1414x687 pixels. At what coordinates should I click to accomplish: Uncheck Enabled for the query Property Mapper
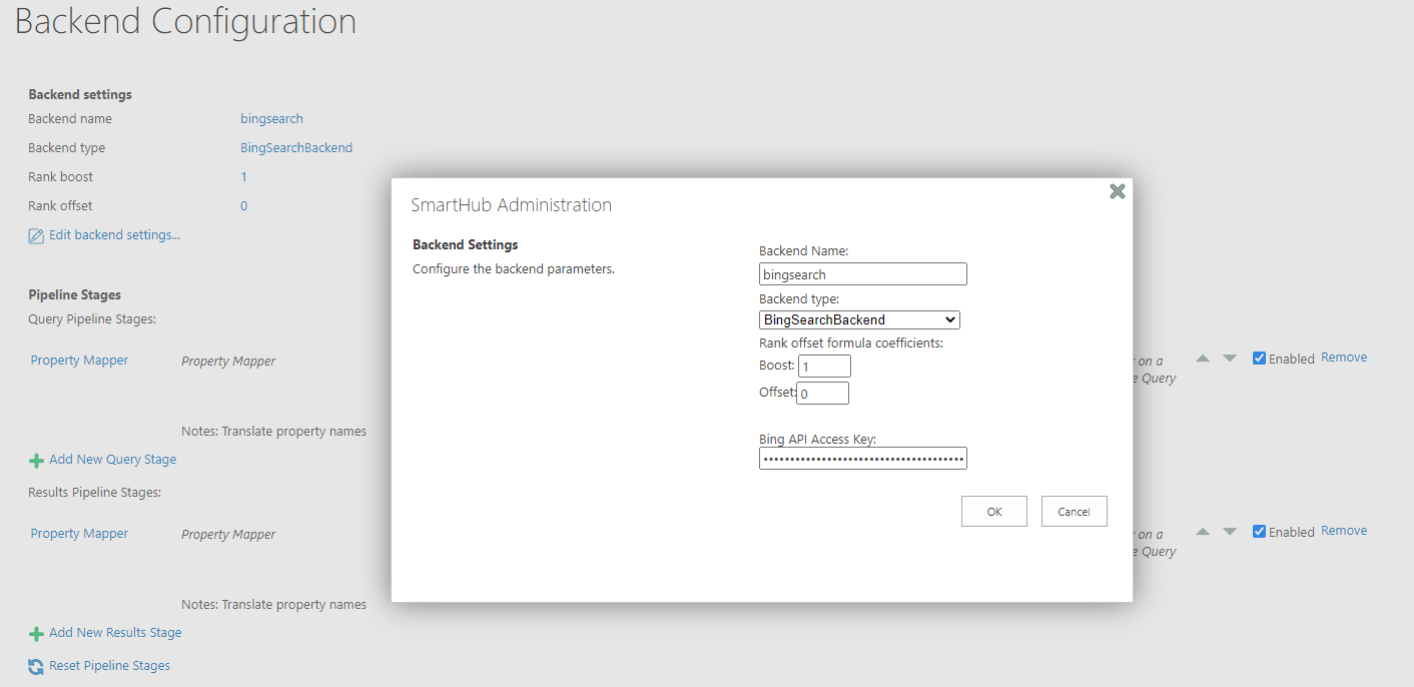click(1259, 358)
